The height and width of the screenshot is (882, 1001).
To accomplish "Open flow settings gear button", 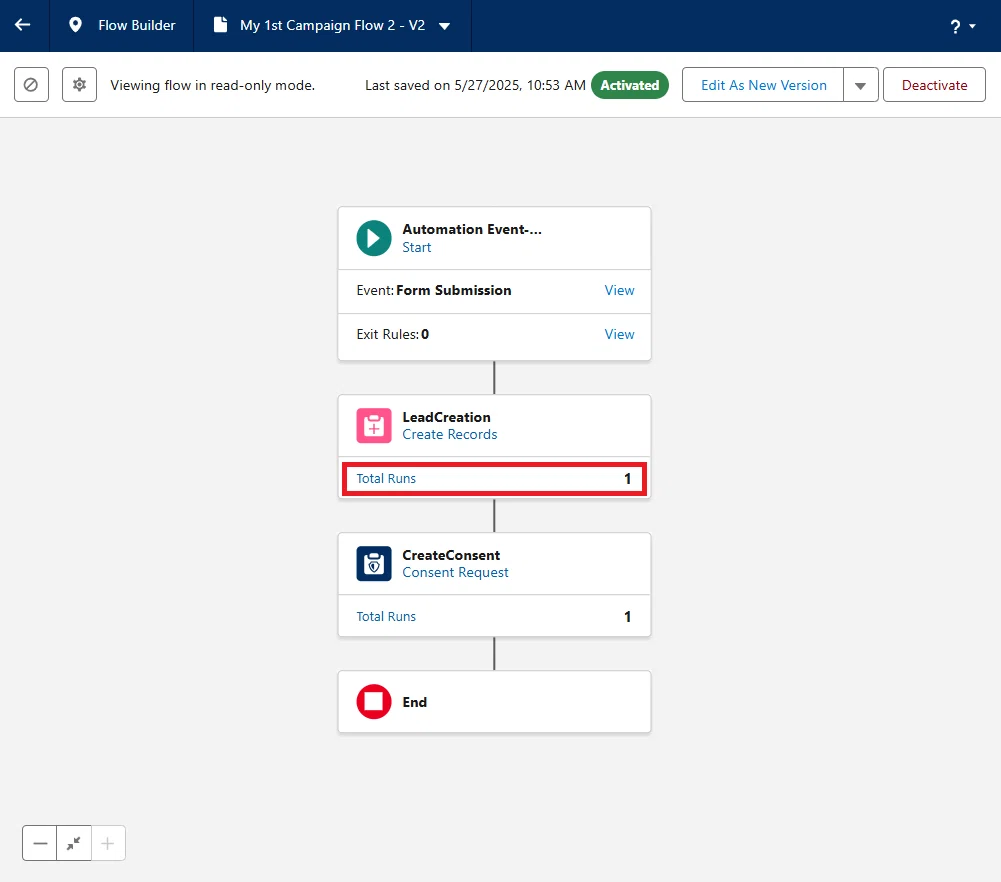I will pyautogui.click(x=79, y=84).
